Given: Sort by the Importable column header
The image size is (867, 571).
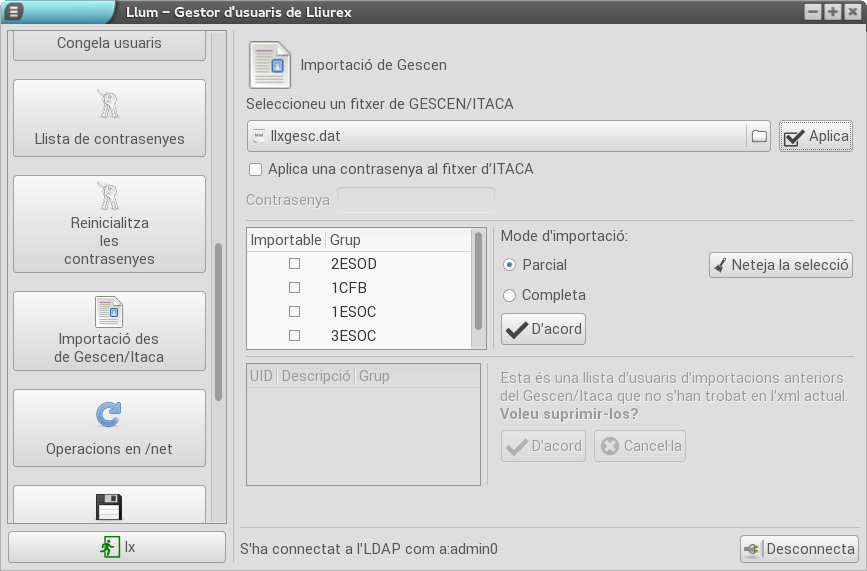Looking at the screenshot, I should pos(286,240).
